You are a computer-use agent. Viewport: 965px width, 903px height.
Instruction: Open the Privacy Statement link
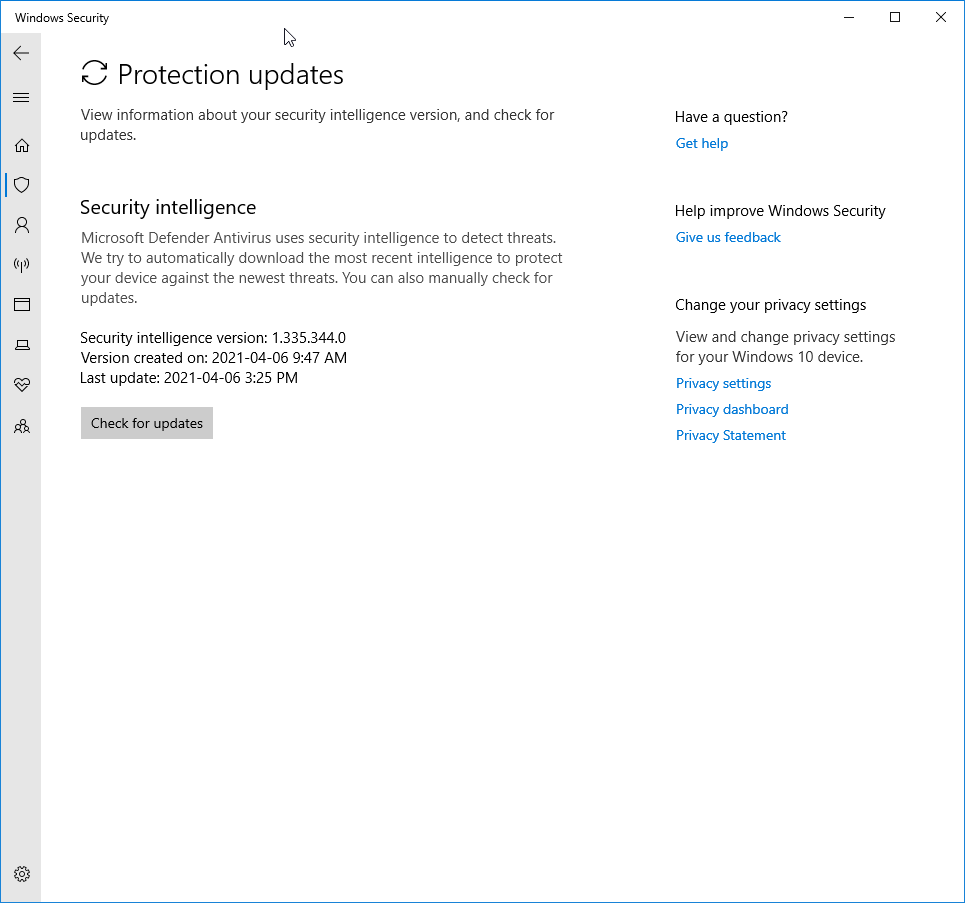click(x=731, y=435)
